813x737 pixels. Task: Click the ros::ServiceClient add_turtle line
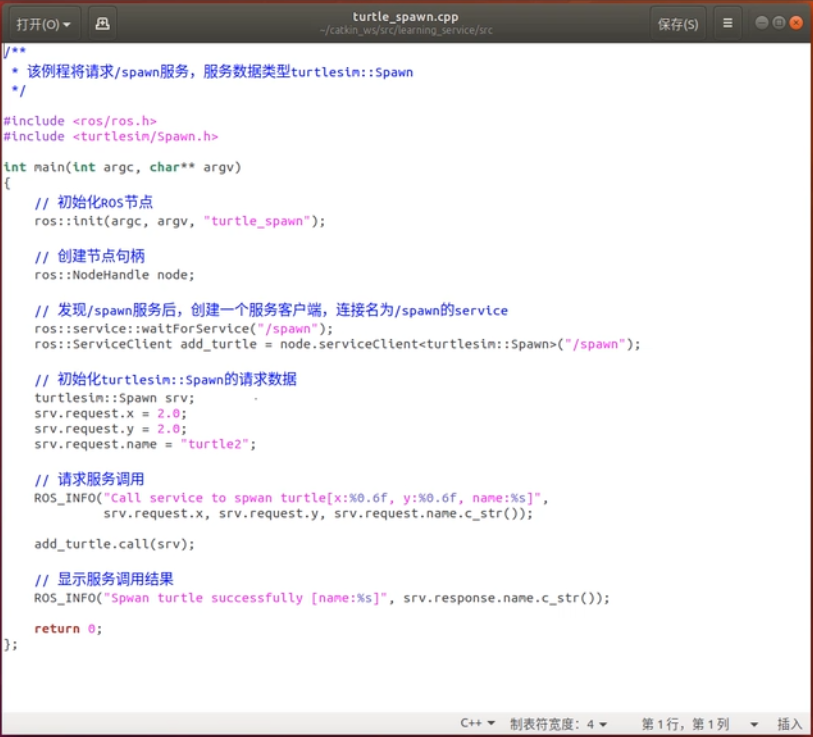(337, 344)
